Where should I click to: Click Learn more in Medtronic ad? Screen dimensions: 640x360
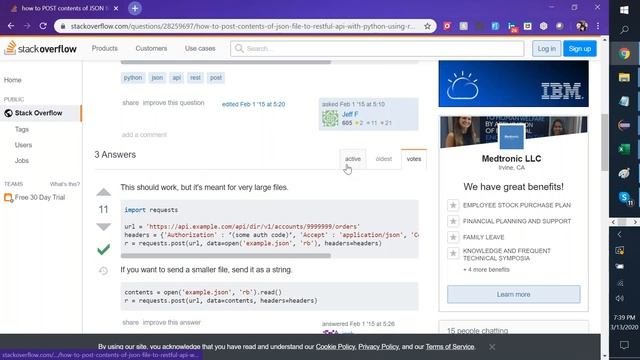(513, 294)
